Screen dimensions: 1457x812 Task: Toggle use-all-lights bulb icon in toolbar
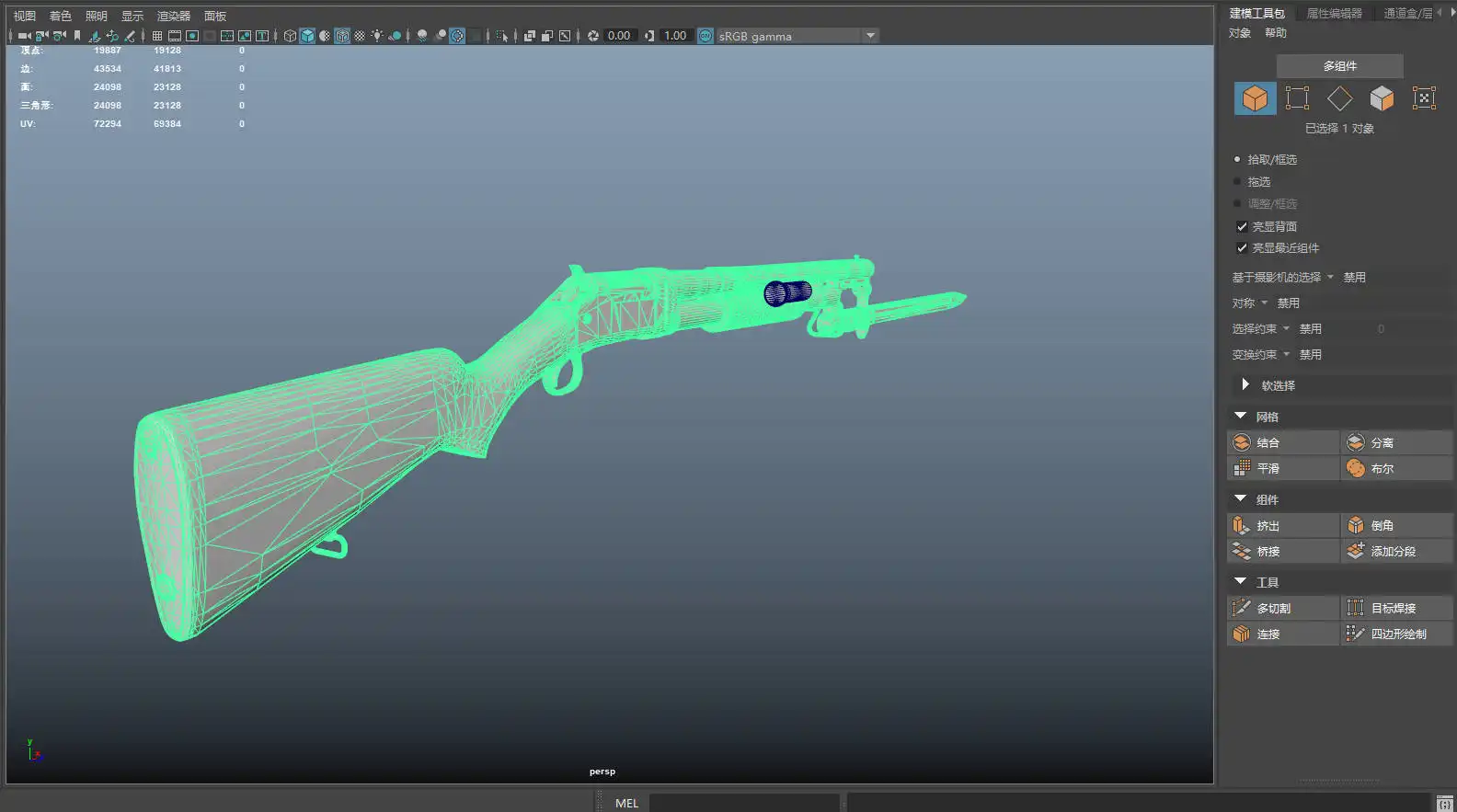click(x=377, y=36)
